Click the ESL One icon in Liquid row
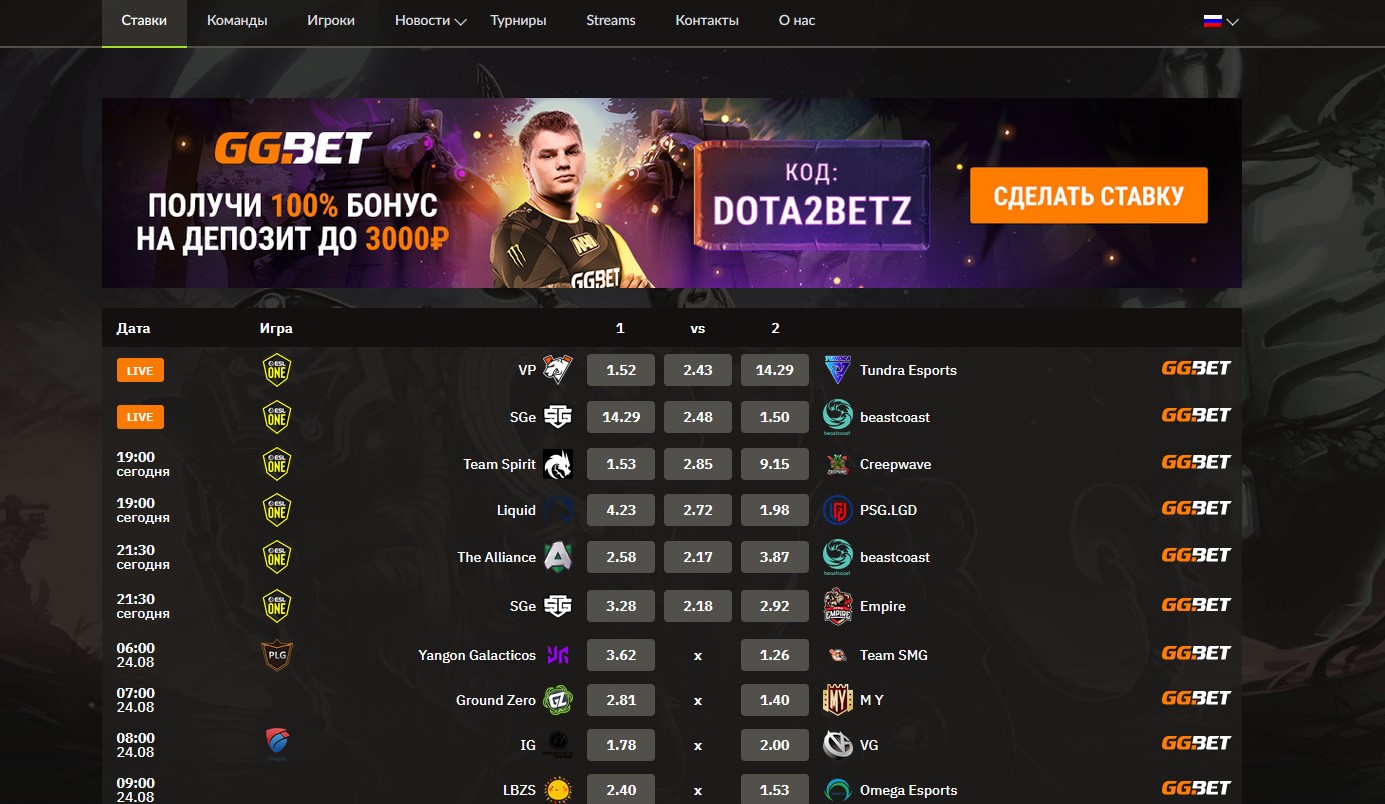1385x804 pixels. tap(277, 510)
